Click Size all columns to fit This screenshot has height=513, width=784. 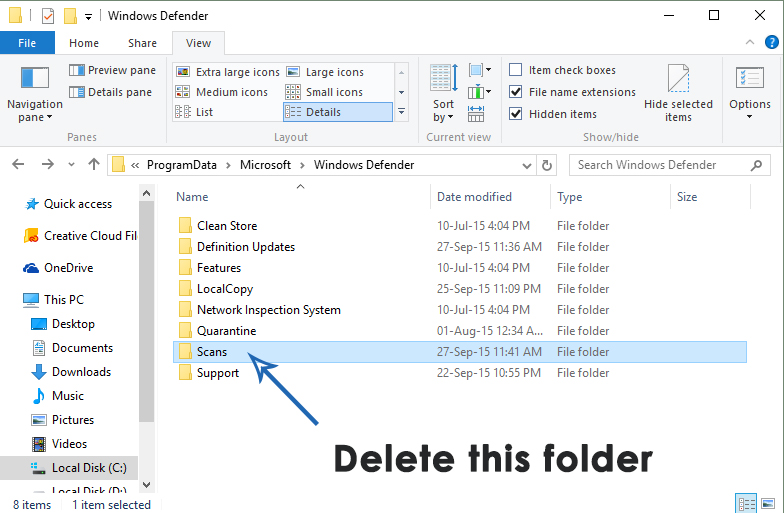(x=476, y=114)
